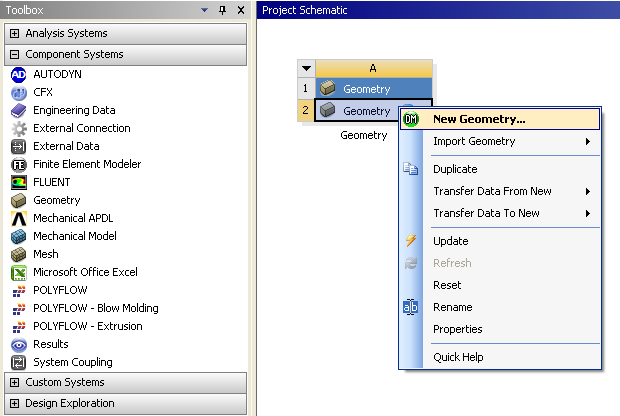Viewport: 620px width, 416px height.
Task: Select row number 1 of system A
Action: click(x=306, y=88)
